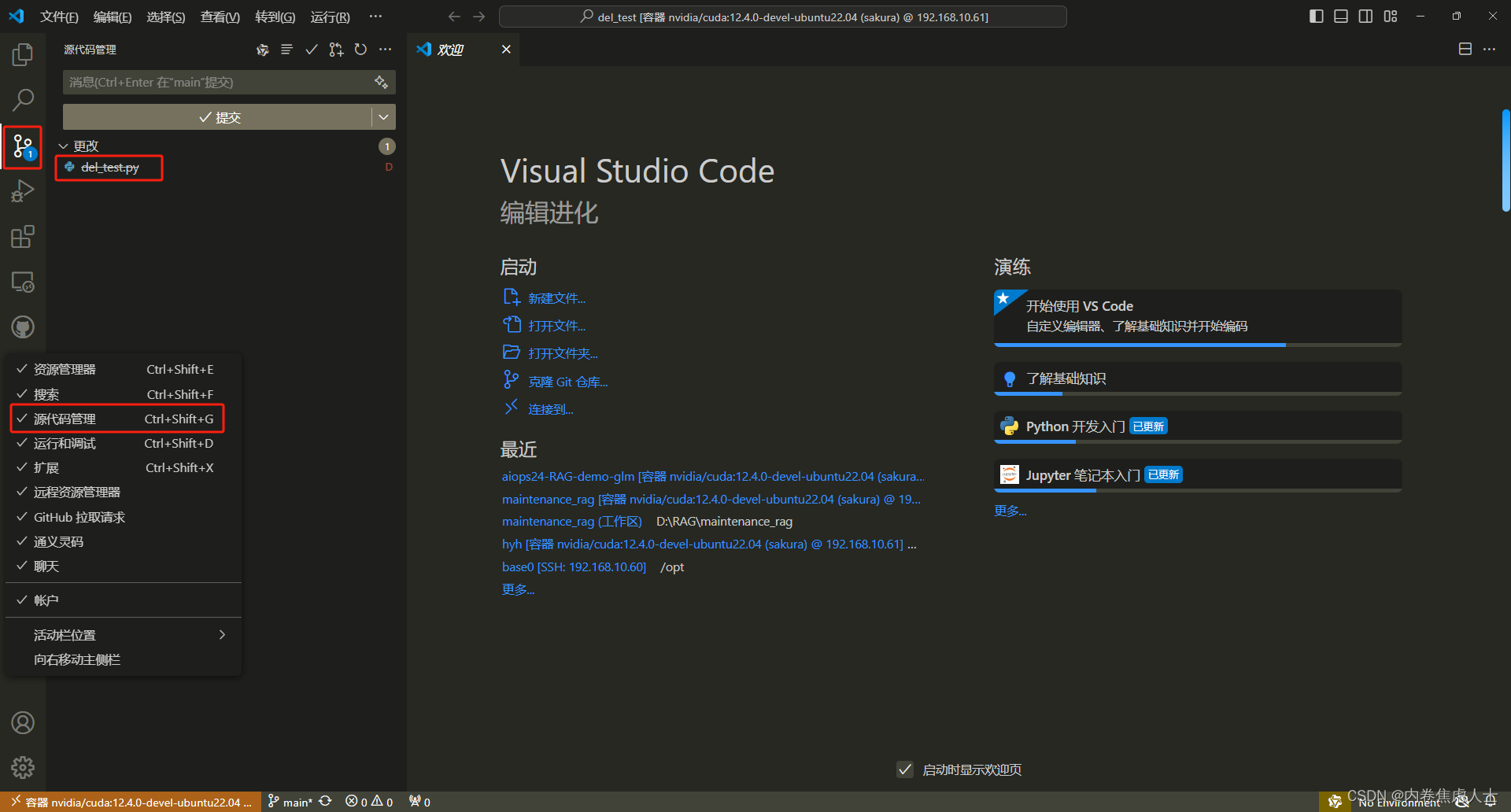Uncheck 资源管理器 in activity bar context menu
Viewport: 1511px width, 812px height.
[124, 369]
